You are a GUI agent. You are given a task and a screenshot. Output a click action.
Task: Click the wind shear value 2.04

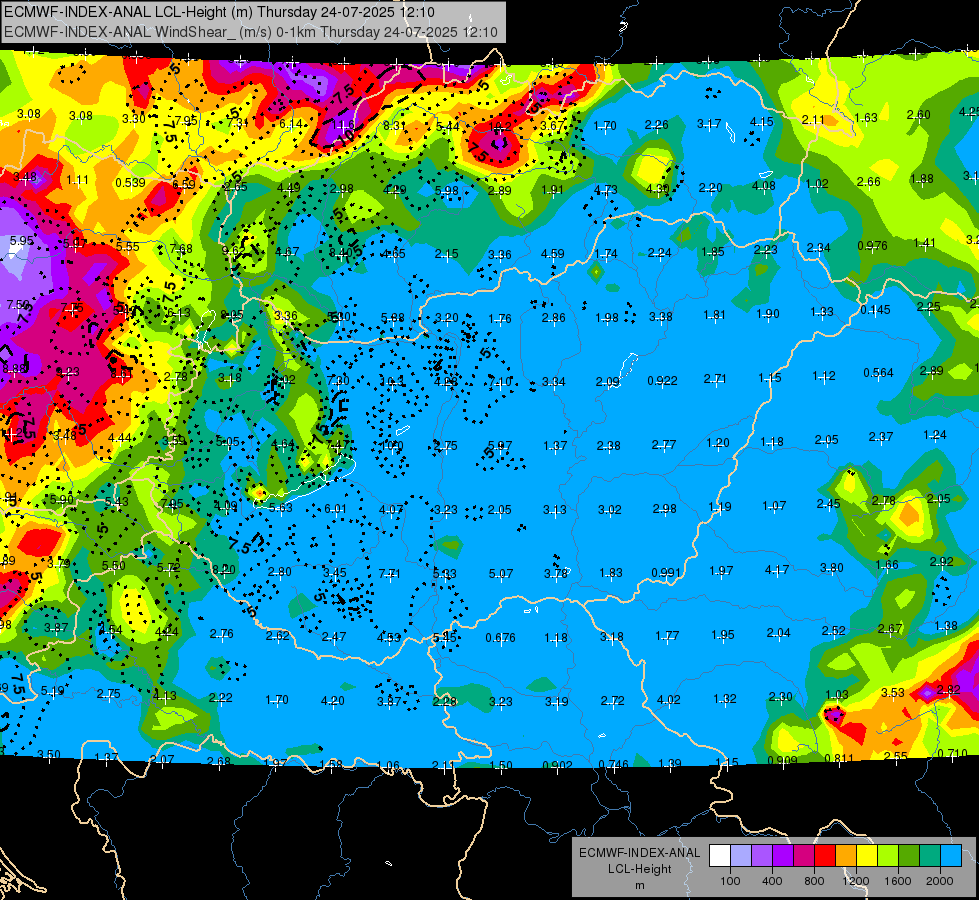[779, 633]
